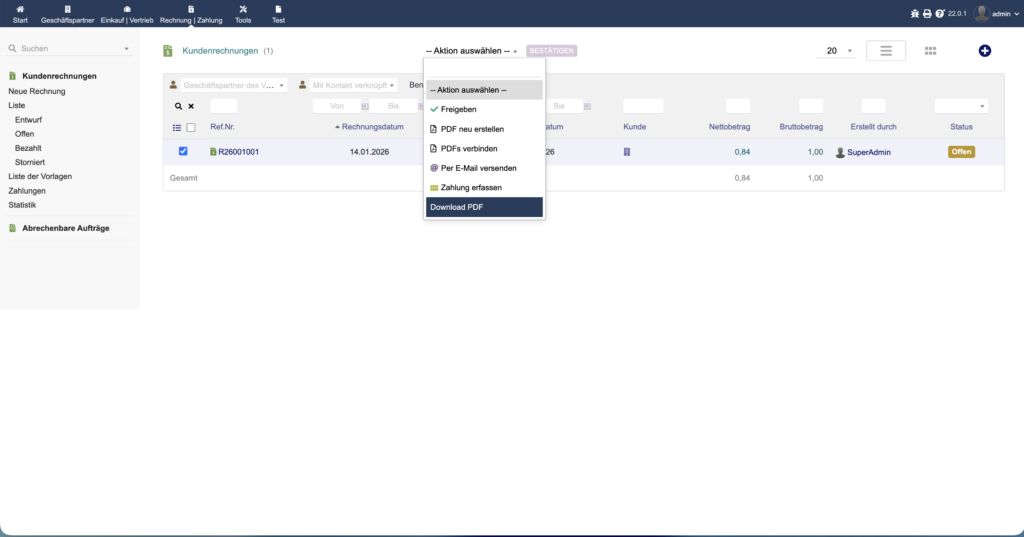Uncheck the R26001001 invoice row checkbox
Image resolution: width=1024 pixels, height=537 pixels.
pos(183,152)
